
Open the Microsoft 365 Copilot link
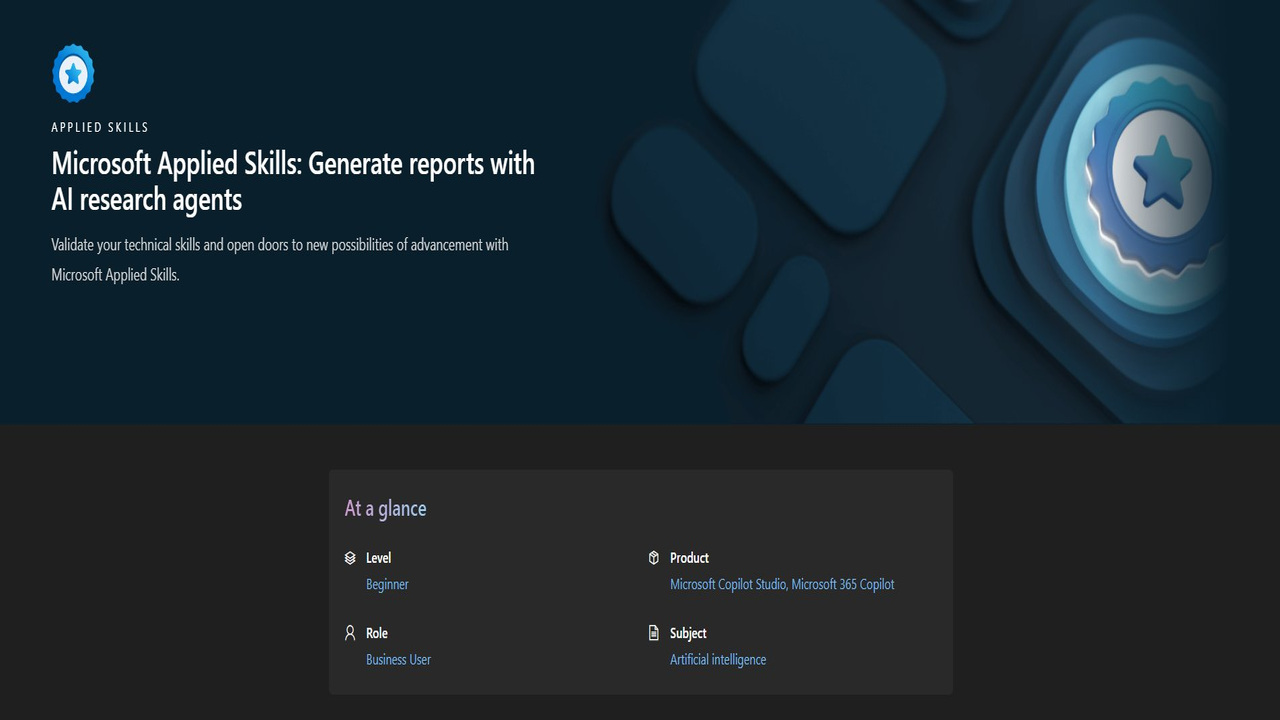click(844, 584)
